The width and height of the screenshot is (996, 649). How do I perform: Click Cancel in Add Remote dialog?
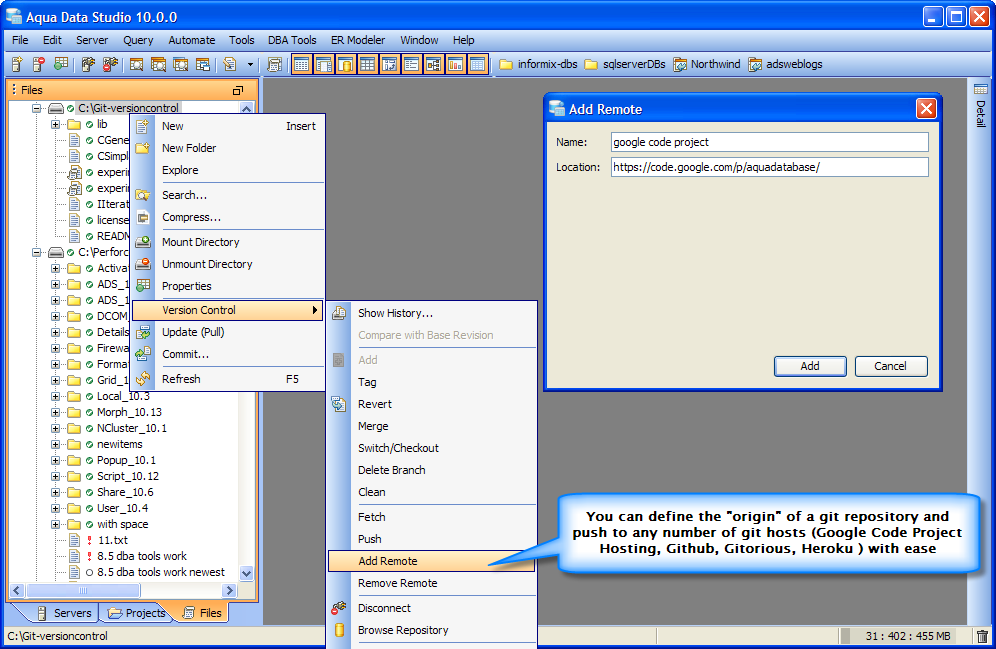tap(891, 366)
